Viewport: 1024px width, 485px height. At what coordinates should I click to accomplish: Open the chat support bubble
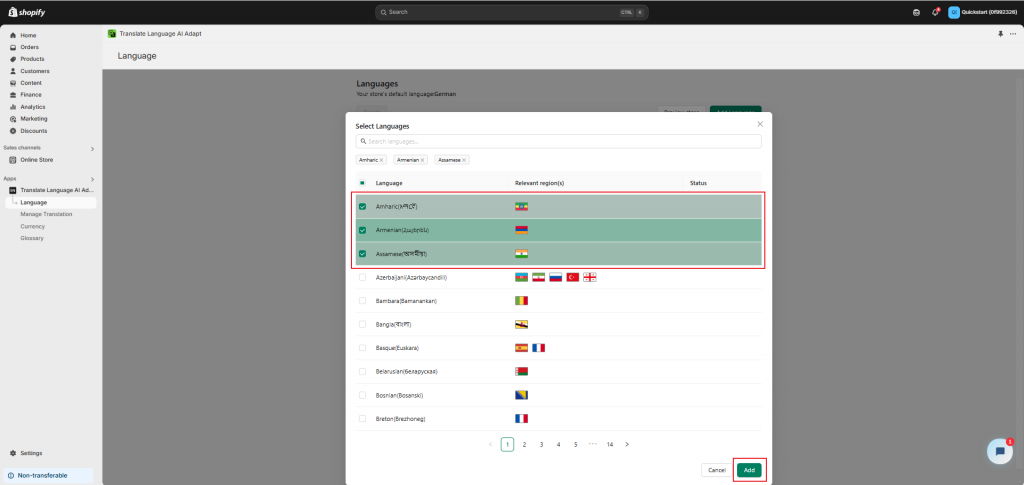(999, 451)
